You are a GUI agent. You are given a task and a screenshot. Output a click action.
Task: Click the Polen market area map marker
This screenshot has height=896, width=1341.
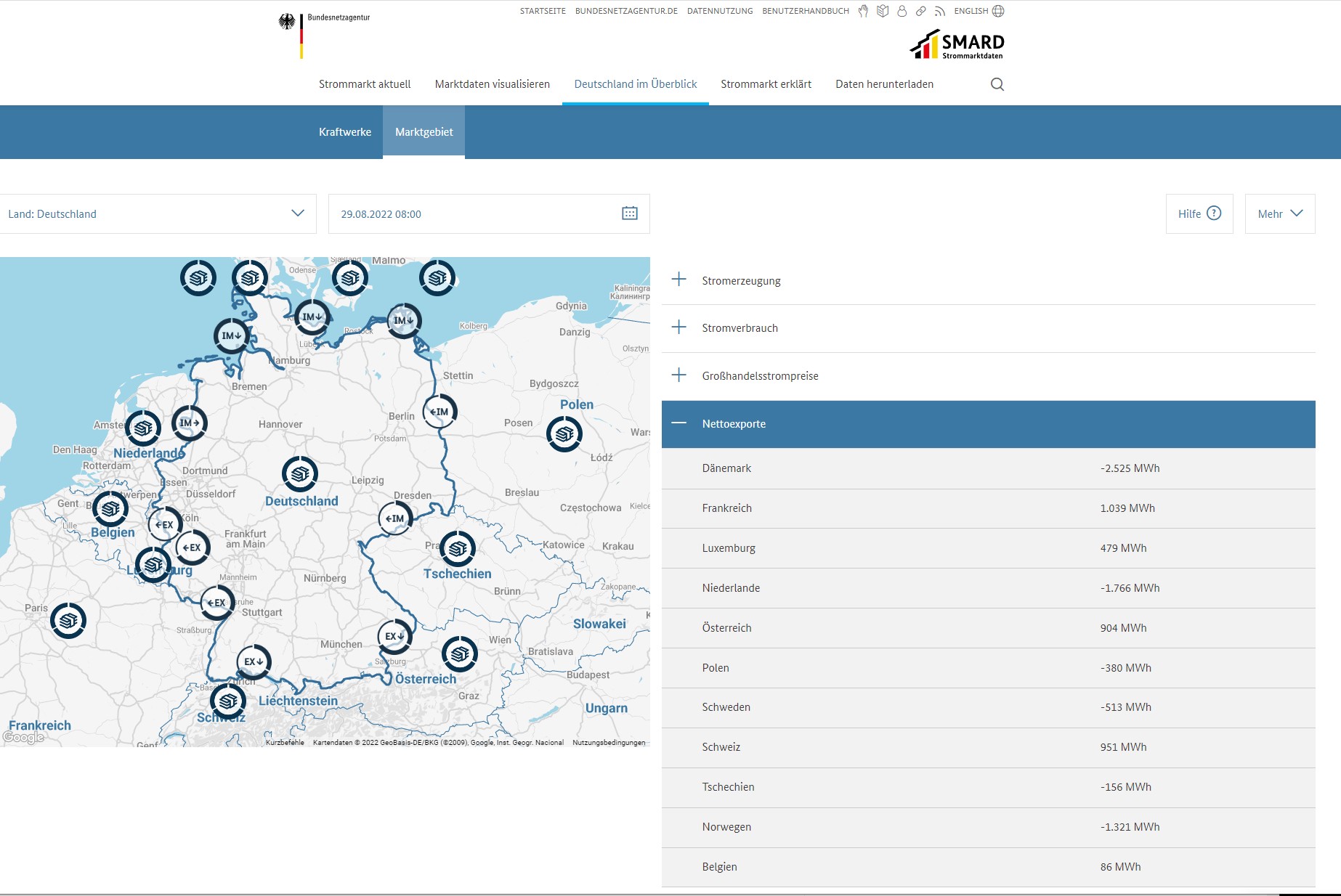(x=564, y=434)
